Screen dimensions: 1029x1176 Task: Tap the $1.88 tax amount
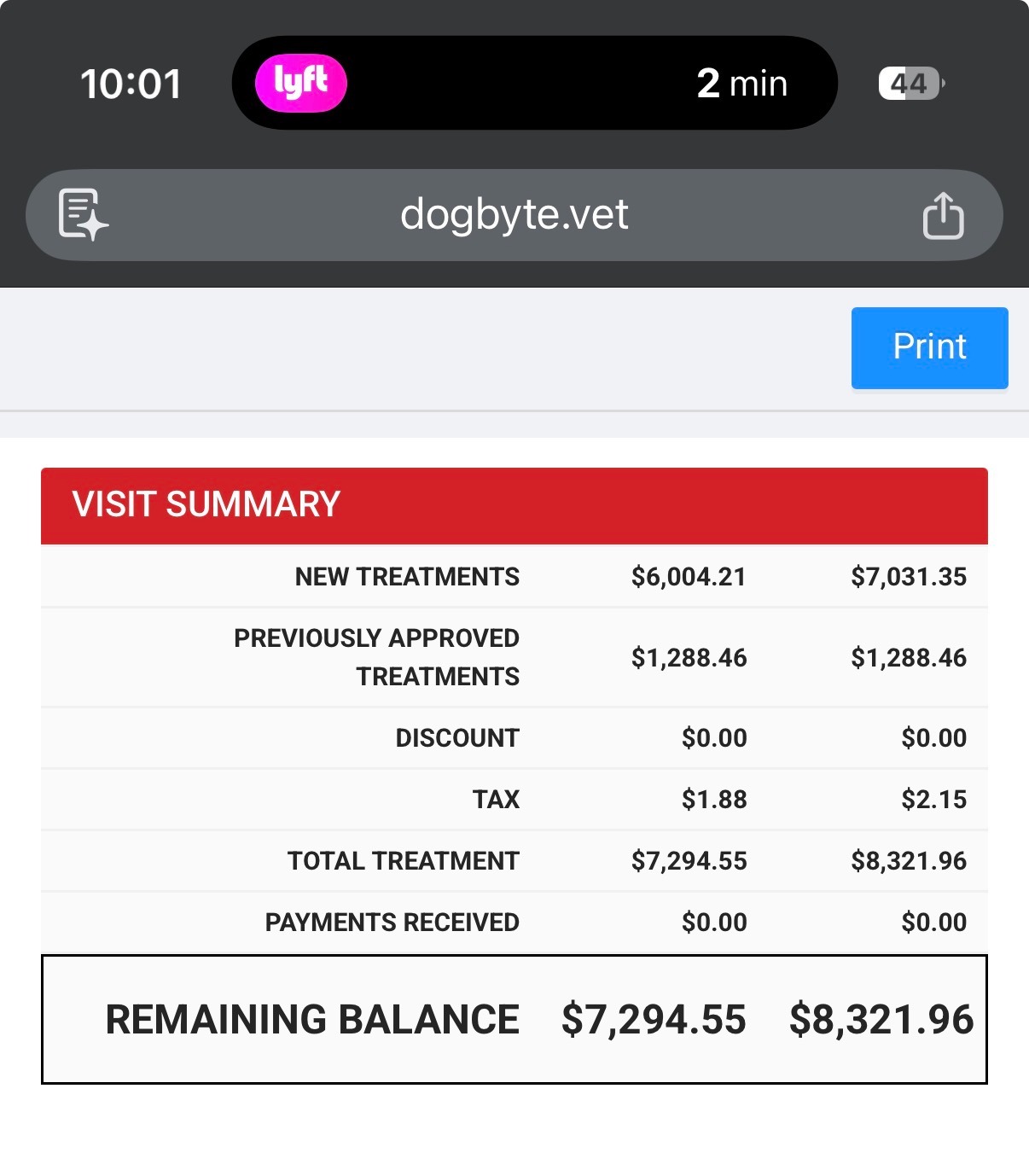pos(714,800)
